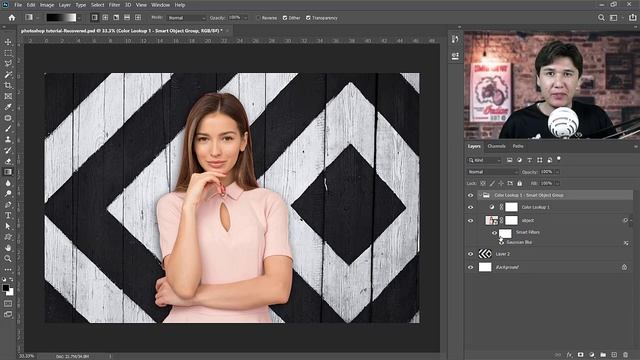Open the gradient picker arrow
640x360 pixels.
click(x=79, y=18)
